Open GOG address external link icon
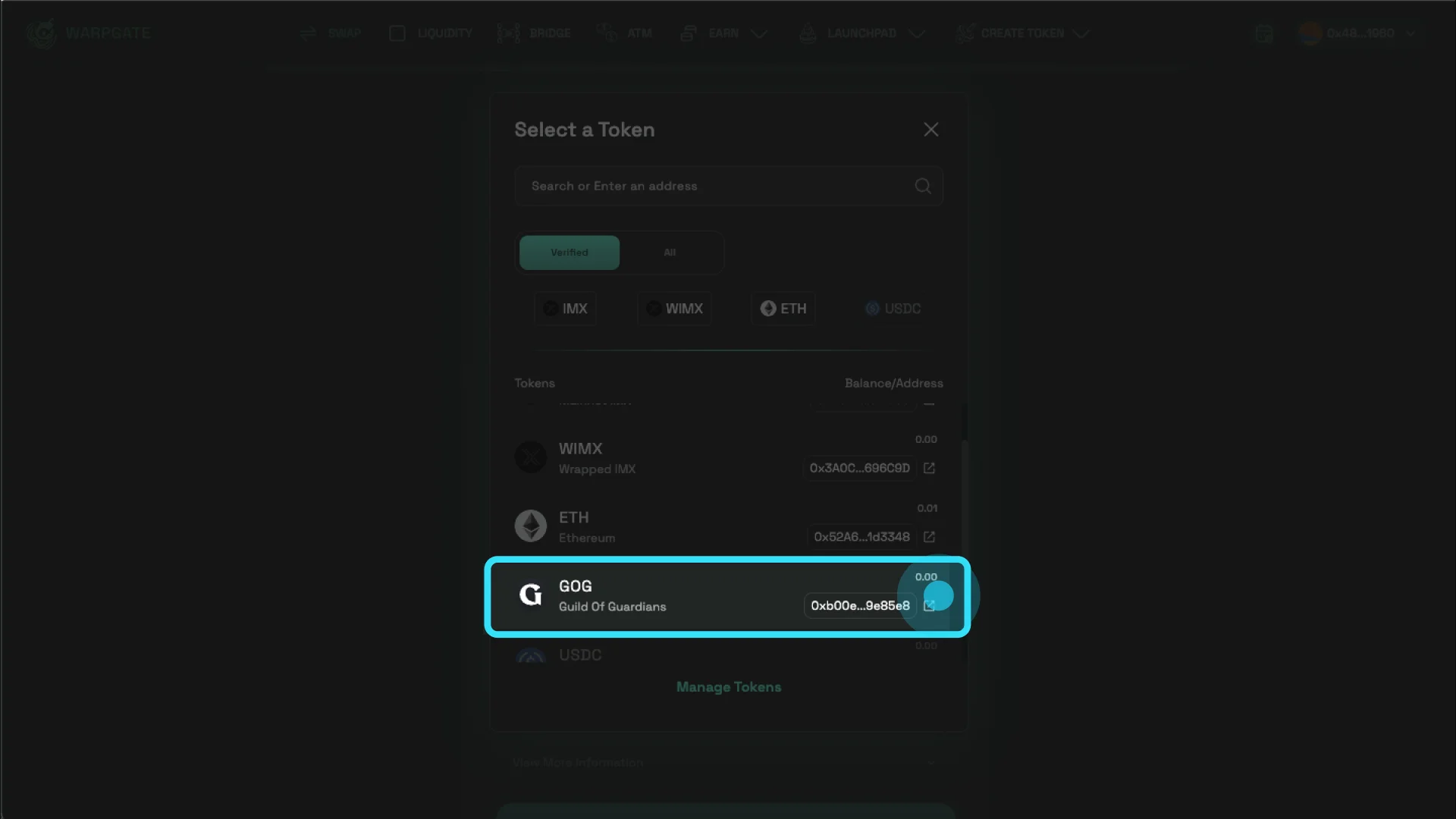 (x=929, y=605)
